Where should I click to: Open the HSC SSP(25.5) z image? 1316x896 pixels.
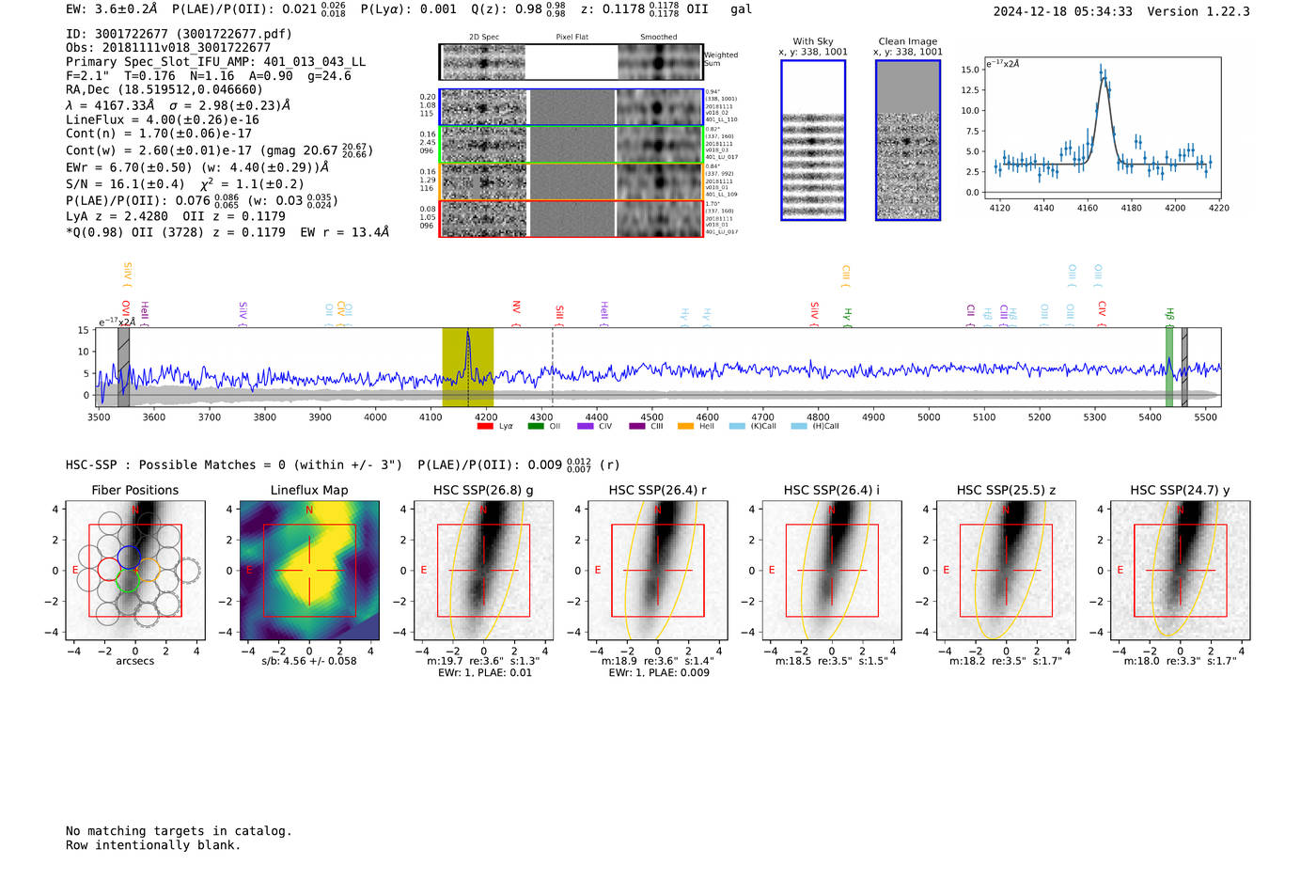pyautogui.click(x=1006, y=570)
